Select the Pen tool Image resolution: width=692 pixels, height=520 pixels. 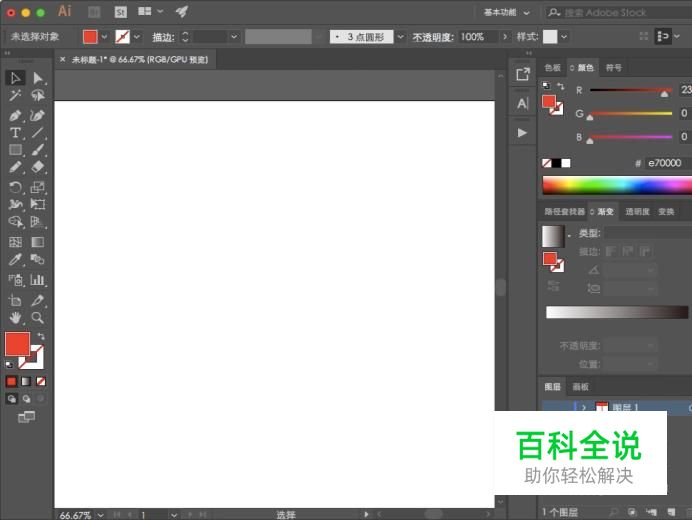(15, 115)
